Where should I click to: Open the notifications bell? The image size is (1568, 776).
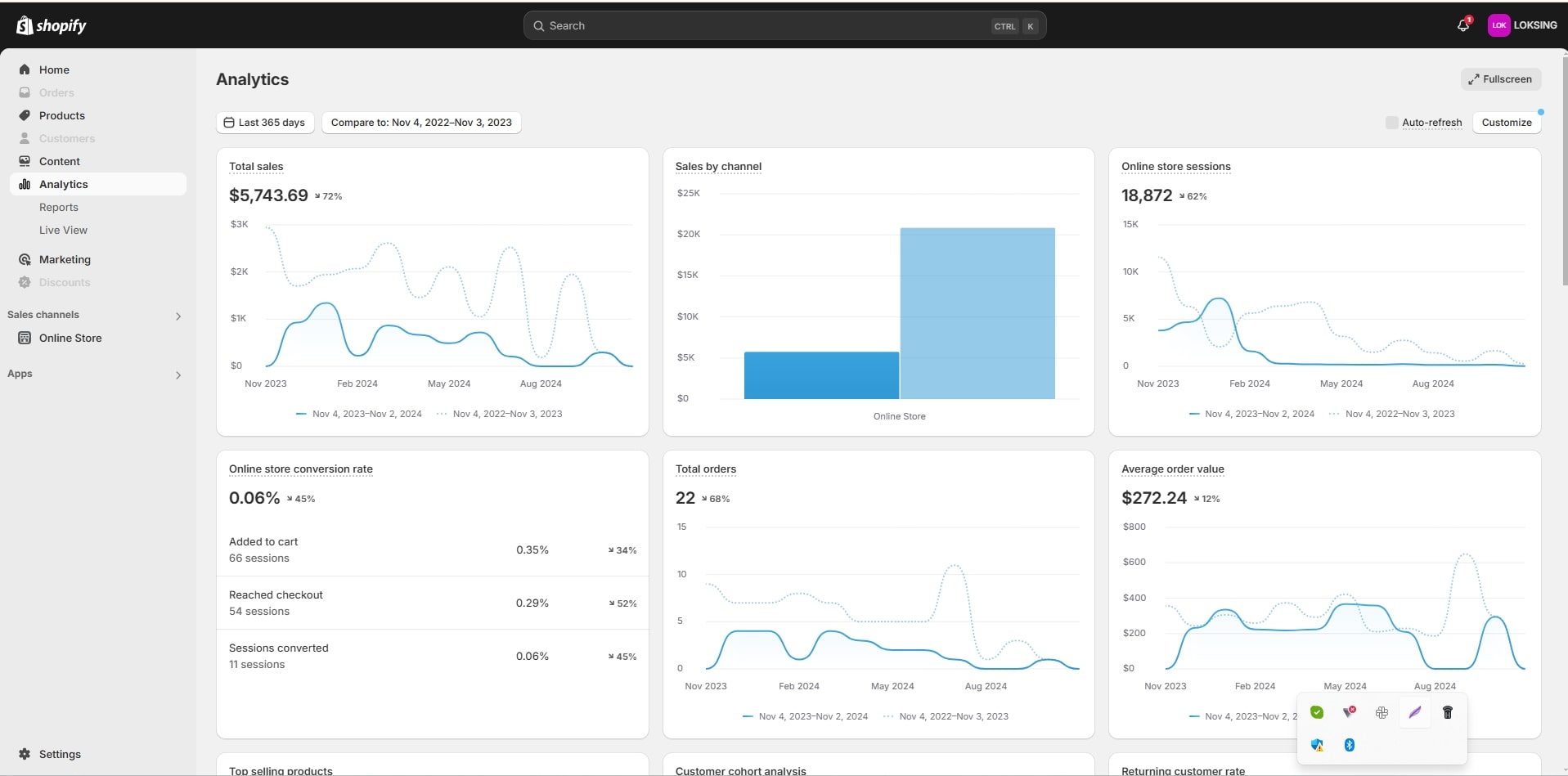click(1462, 25)
